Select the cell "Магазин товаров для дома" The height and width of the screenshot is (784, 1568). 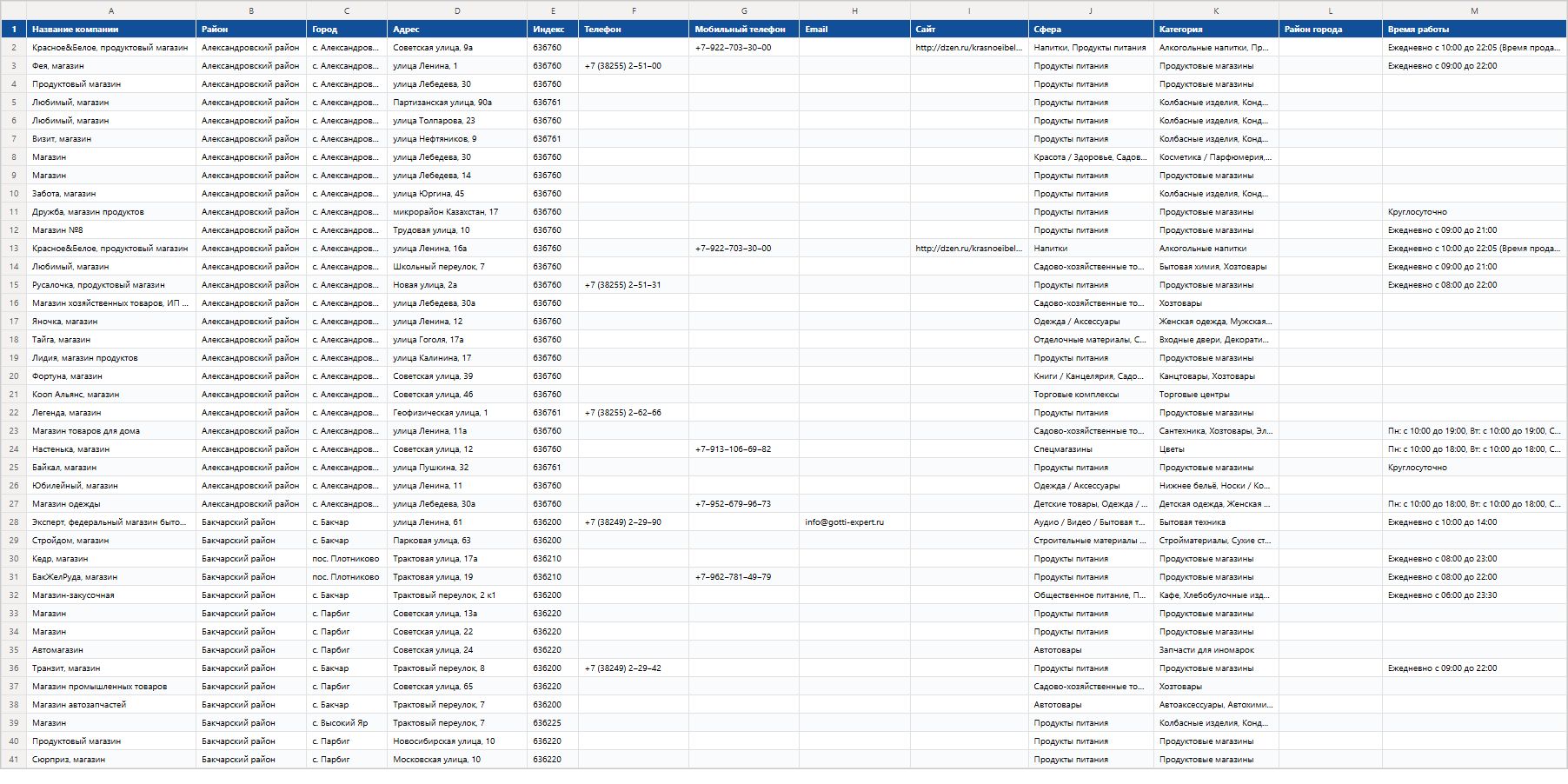click(111, 431)
